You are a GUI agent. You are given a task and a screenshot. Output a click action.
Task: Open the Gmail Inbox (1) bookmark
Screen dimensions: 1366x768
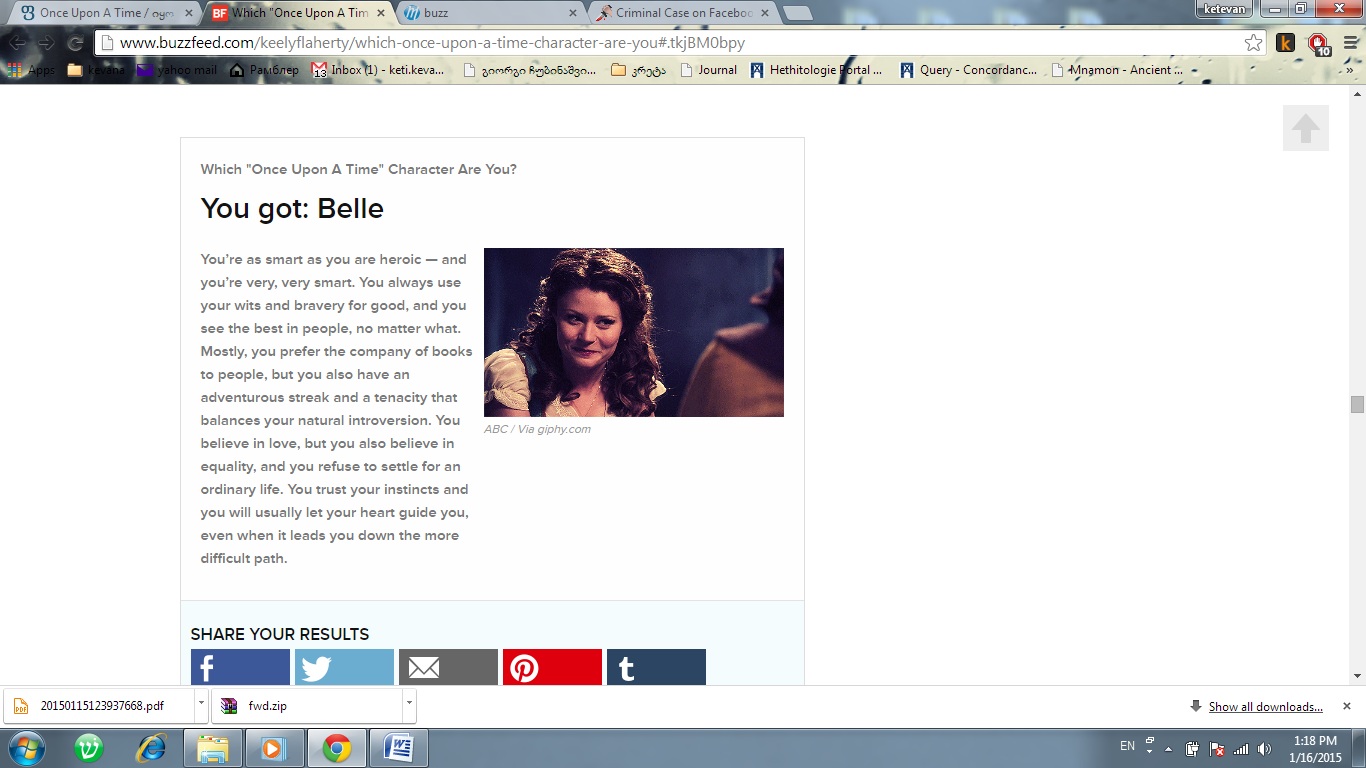click(x=378, y=70)
